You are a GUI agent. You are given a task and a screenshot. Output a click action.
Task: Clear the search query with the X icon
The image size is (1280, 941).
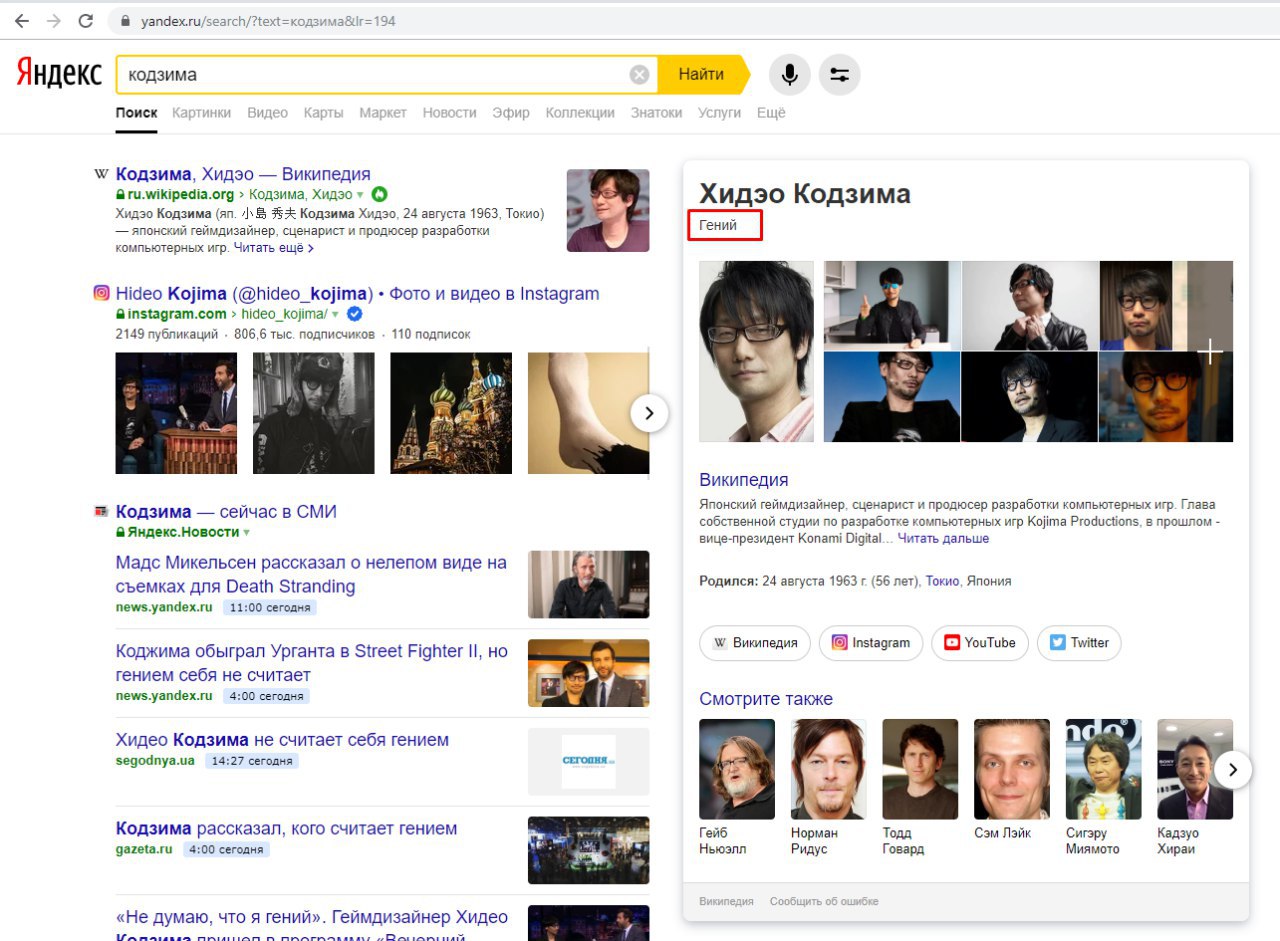(639, 75)
